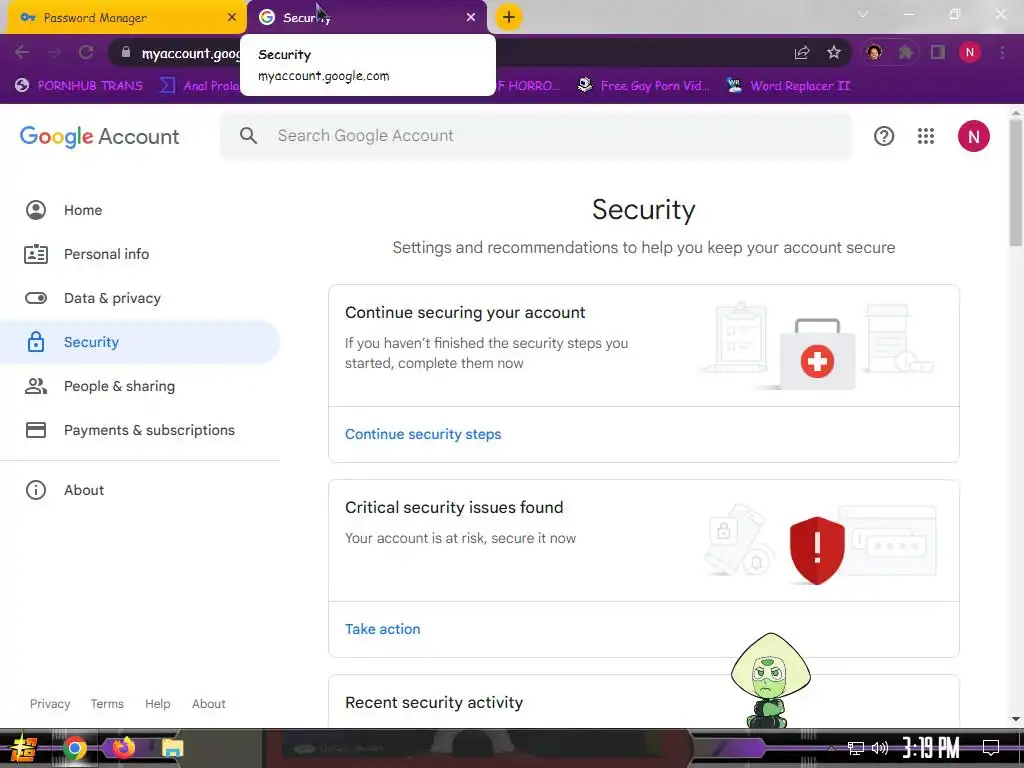Open the Extensions puzzle menu
The height and width of the screenshot is (768, 1024).
(x=905, y=52)
